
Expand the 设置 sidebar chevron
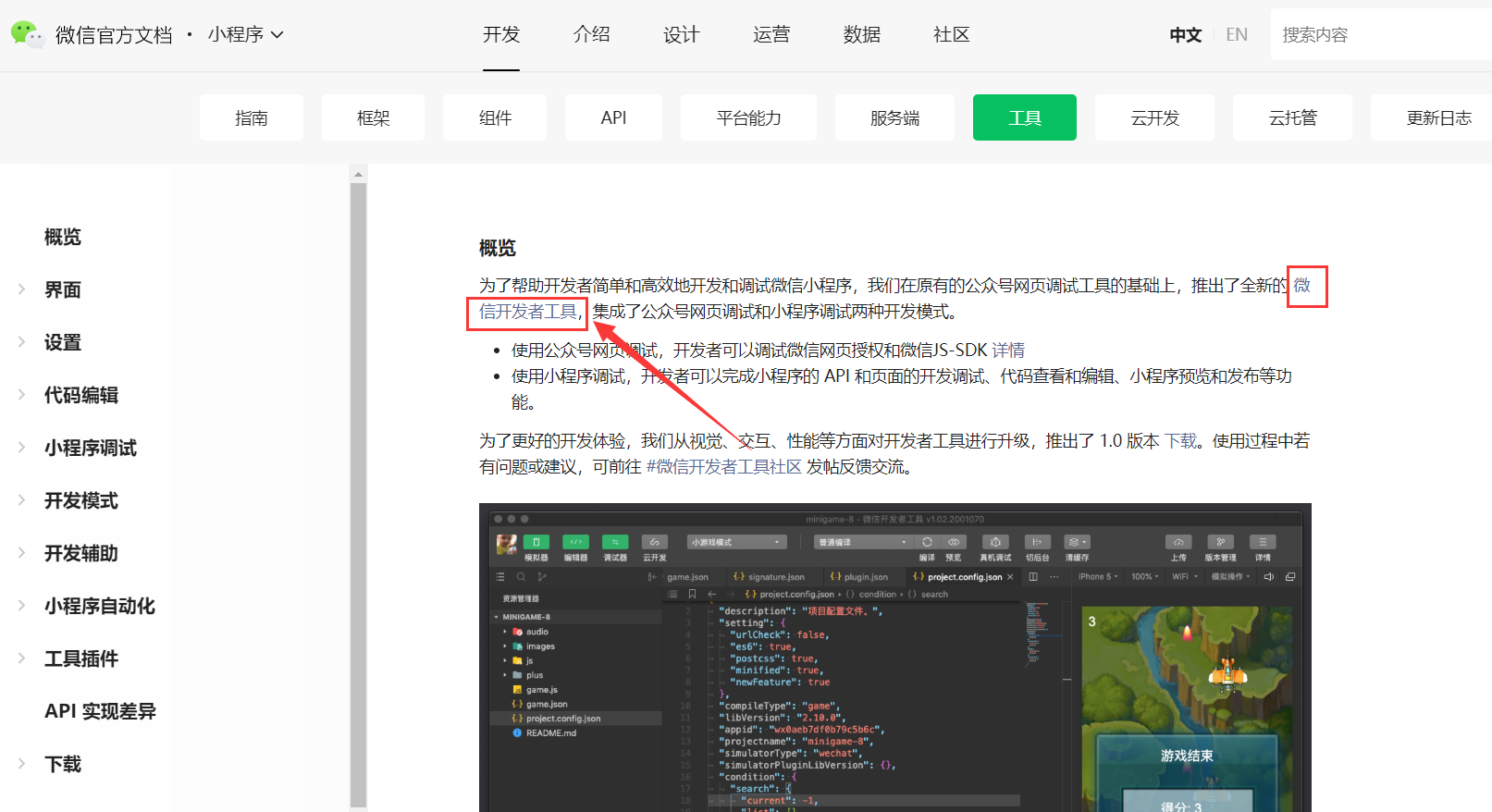21,342
